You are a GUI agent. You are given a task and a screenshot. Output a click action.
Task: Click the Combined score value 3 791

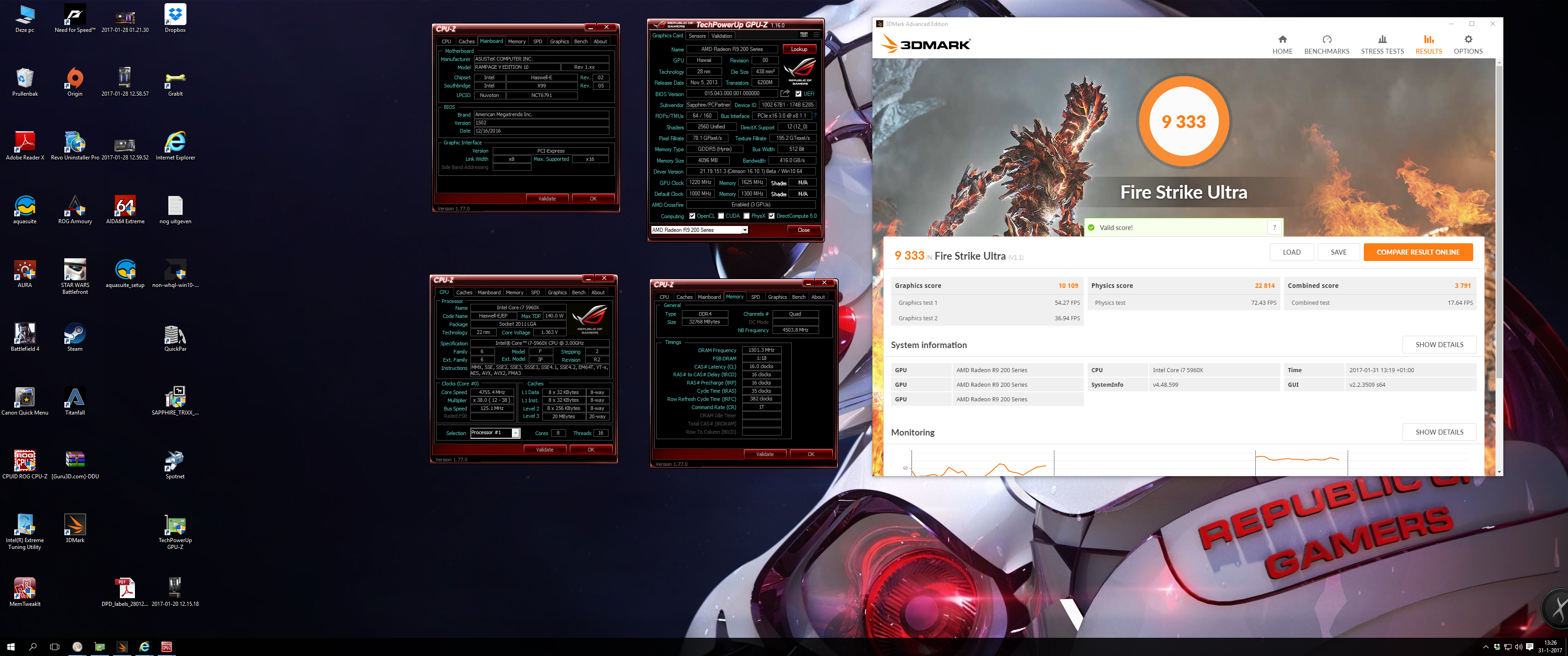(x=1463, y=285)
